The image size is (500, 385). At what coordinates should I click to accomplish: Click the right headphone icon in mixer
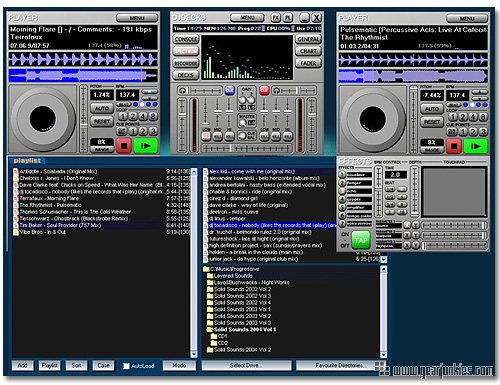click(277, 90)
